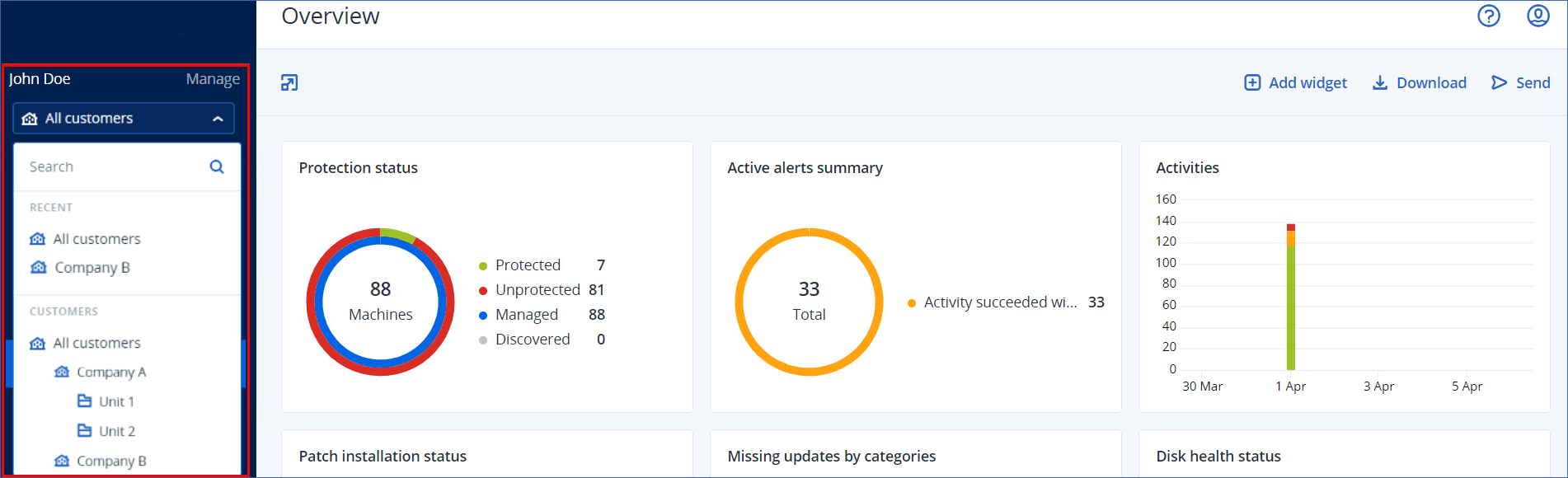
Task: Select Unit 2 under Company A
Action: [x=116, y=431]
